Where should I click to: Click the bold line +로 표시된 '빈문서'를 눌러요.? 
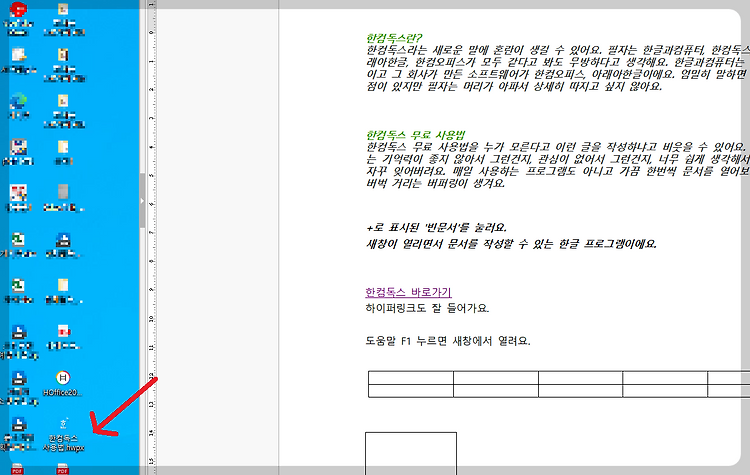(x=436, y=227)
